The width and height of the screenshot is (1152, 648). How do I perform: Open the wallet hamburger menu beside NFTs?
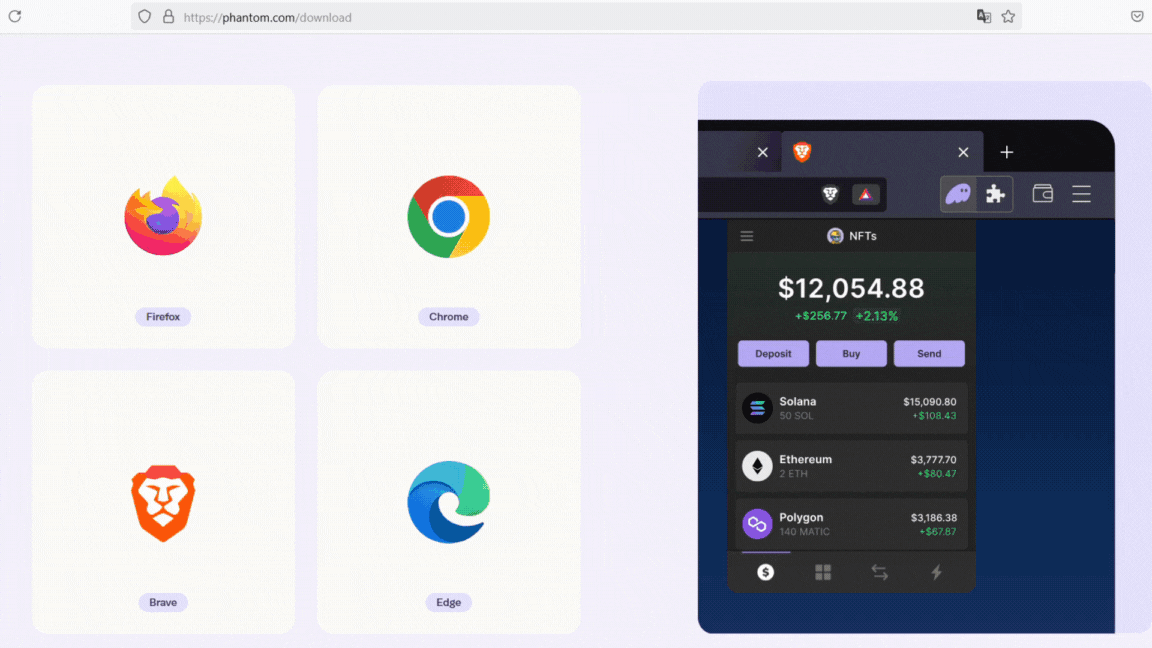point(747,236)
